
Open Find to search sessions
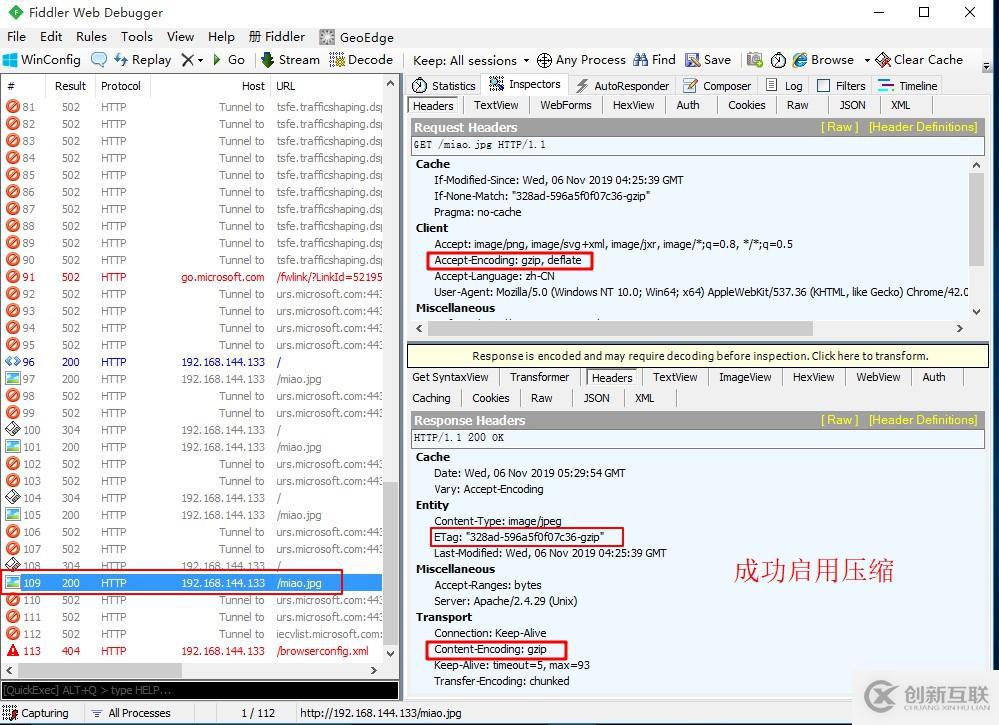pyautogui.click(x=654, y=59)
